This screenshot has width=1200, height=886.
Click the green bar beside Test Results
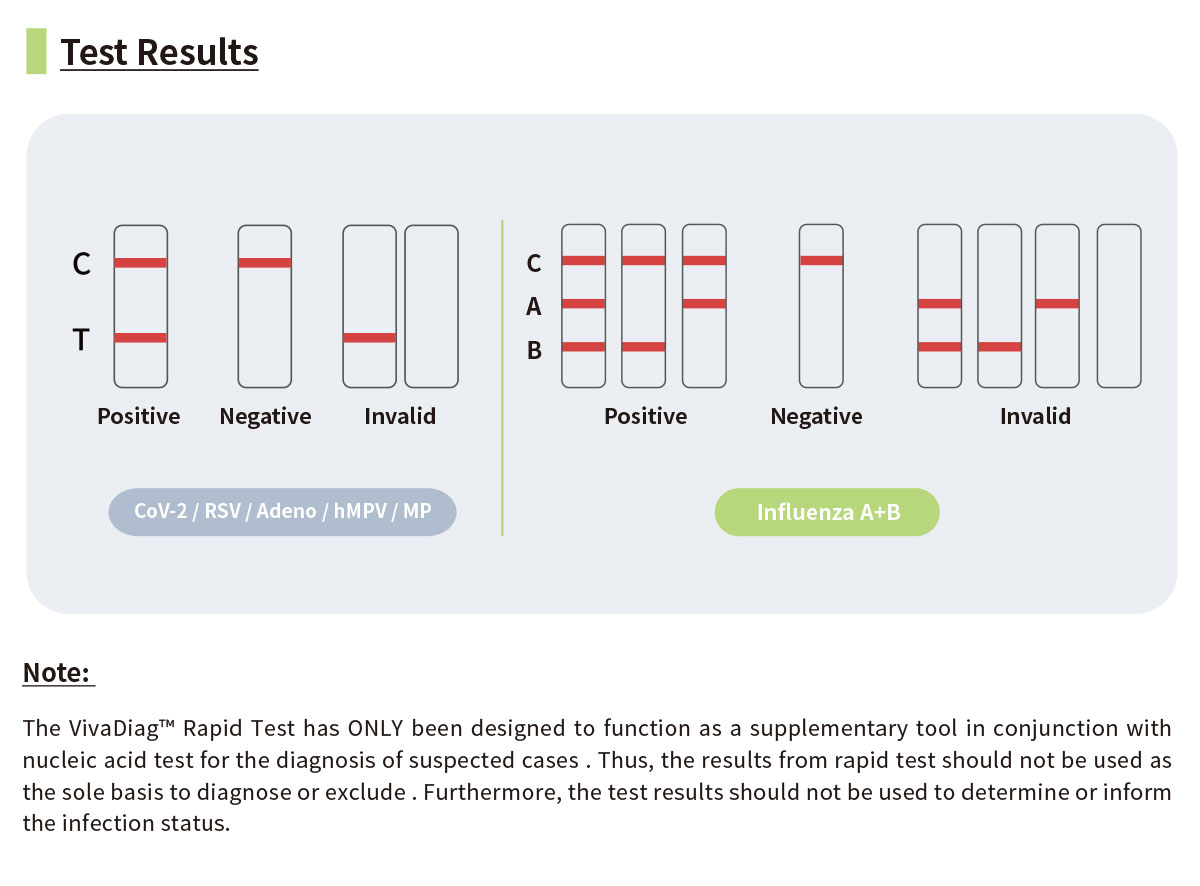pyautogui.click(x=36, y=51)
